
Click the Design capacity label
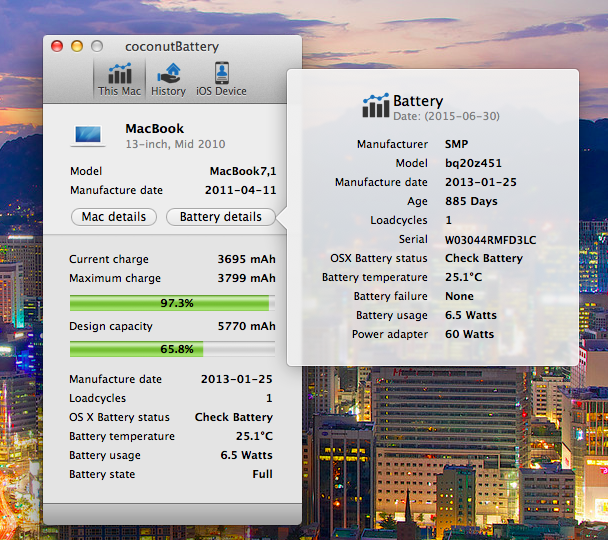click(x=111, y=326)
